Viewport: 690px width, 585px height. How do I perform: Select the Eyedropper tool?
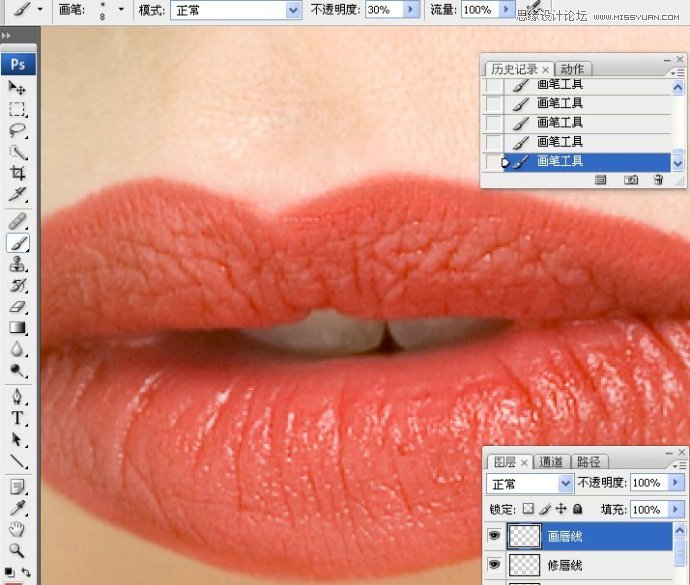pos(17,508)
